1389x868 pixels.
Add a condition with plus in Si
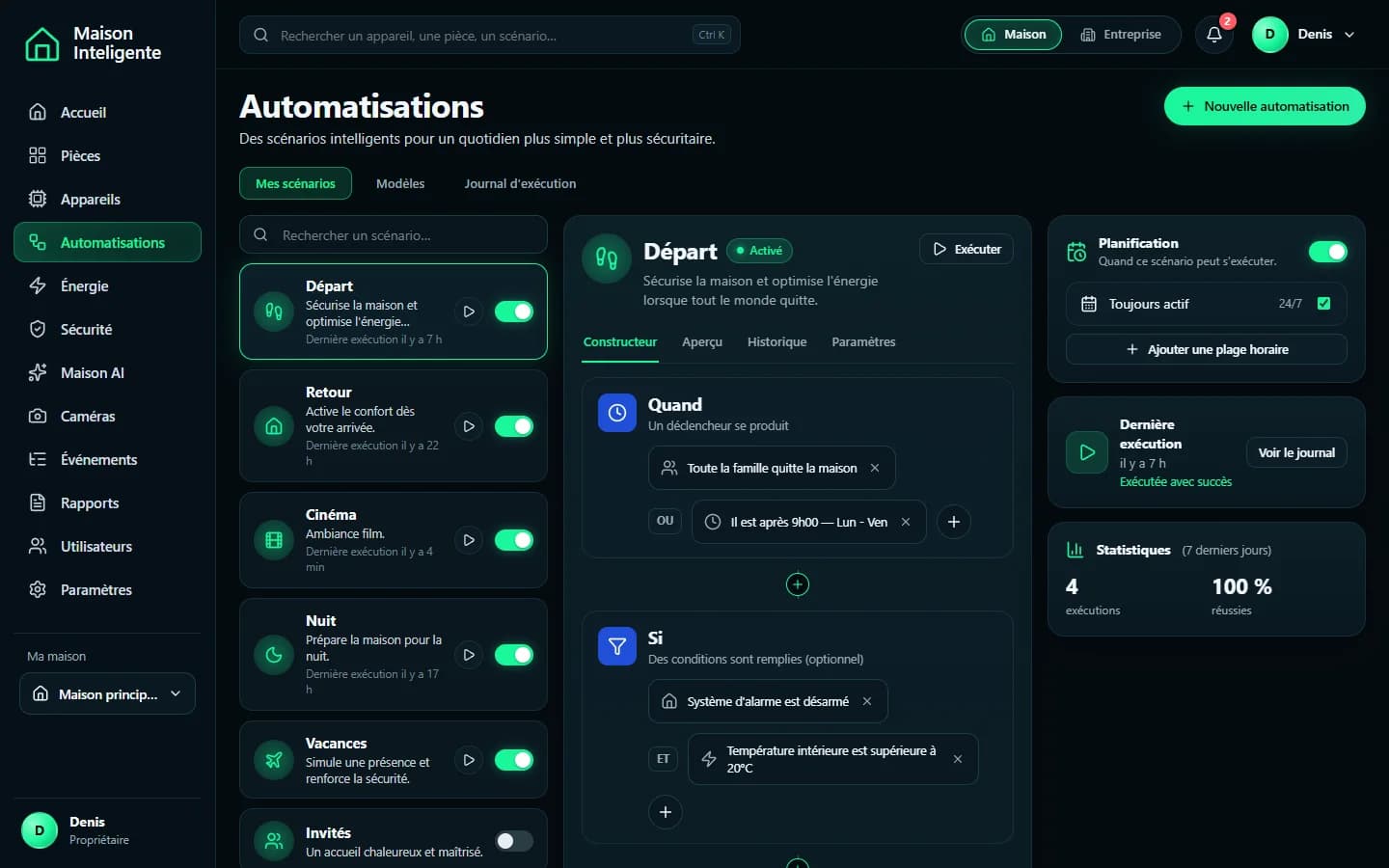[666, 812]
